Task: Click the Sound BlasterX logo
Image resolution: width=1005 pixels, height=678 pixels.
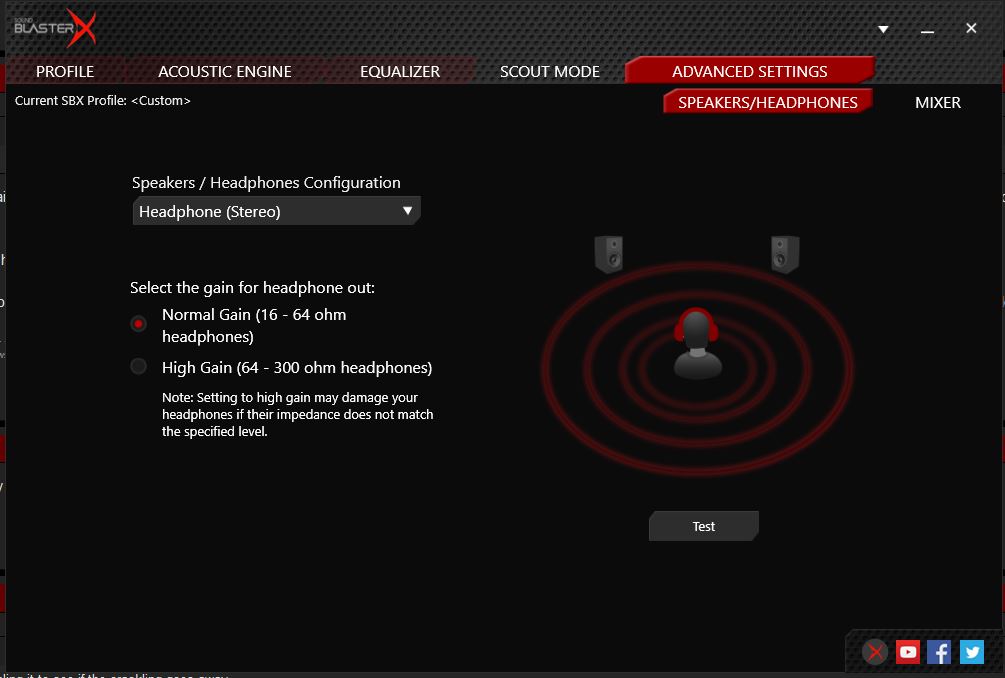Action: 54,29
